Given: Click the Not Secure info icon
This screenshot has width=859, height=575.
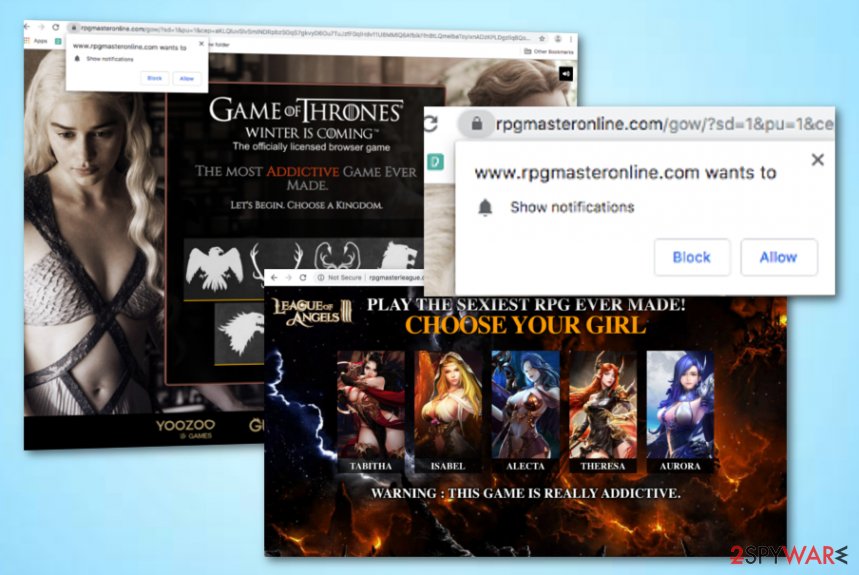Looking at the screenshot, I should click(x=321, y=278).
